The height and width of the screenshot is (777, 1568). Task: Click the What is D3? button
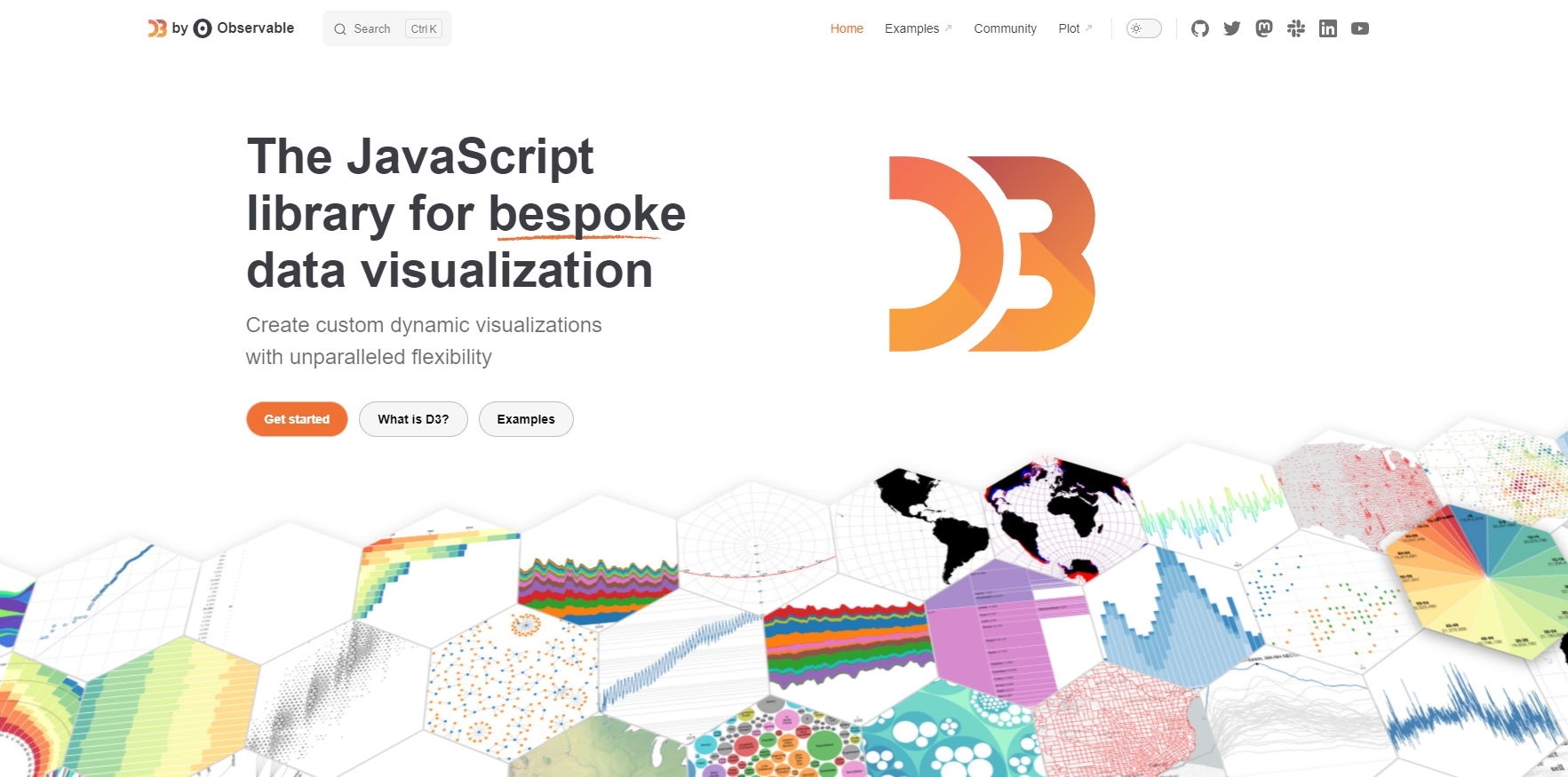pos(413,419)
